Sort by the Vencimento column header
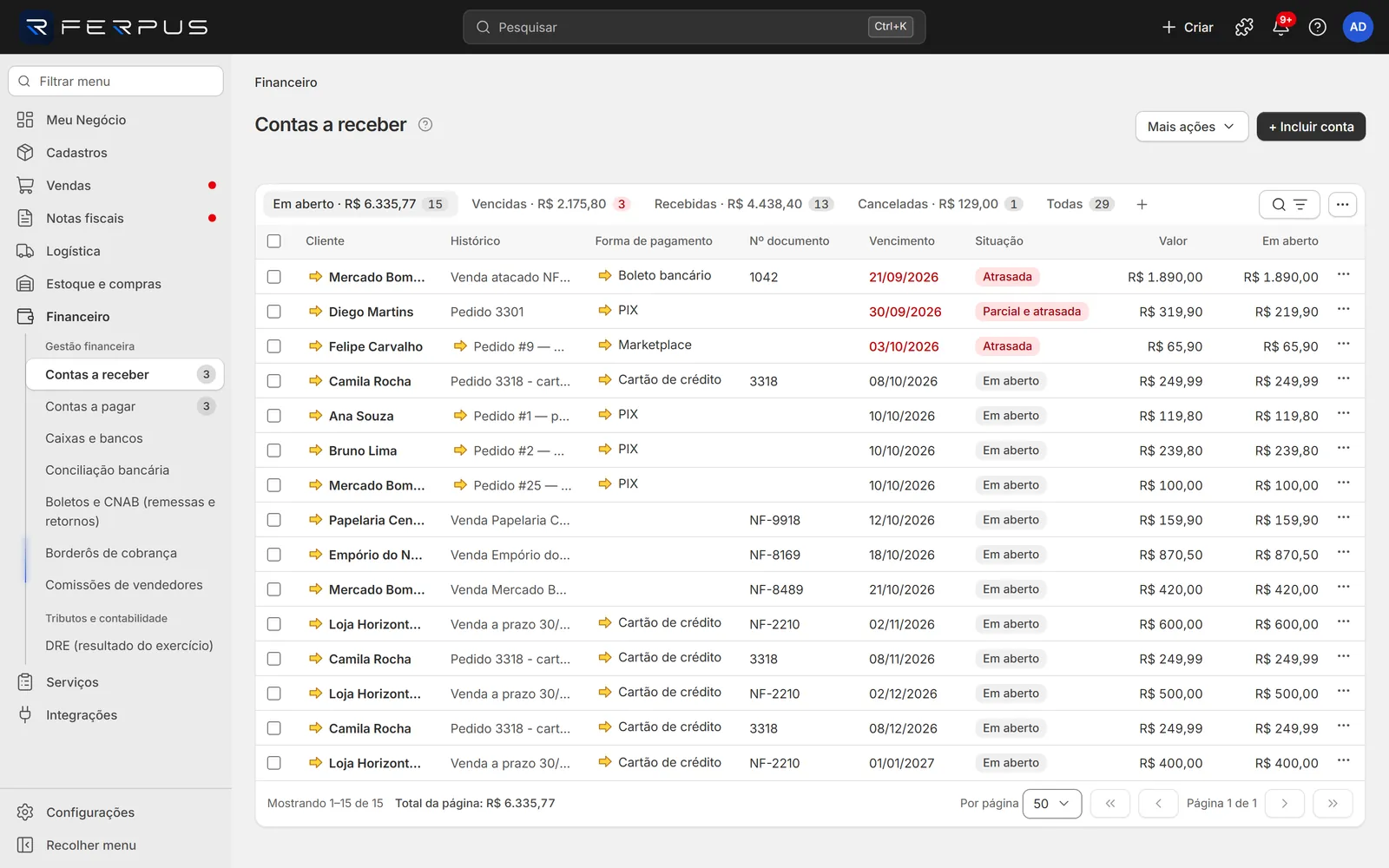Screen dimensions: 1389x868 [902, 241]
